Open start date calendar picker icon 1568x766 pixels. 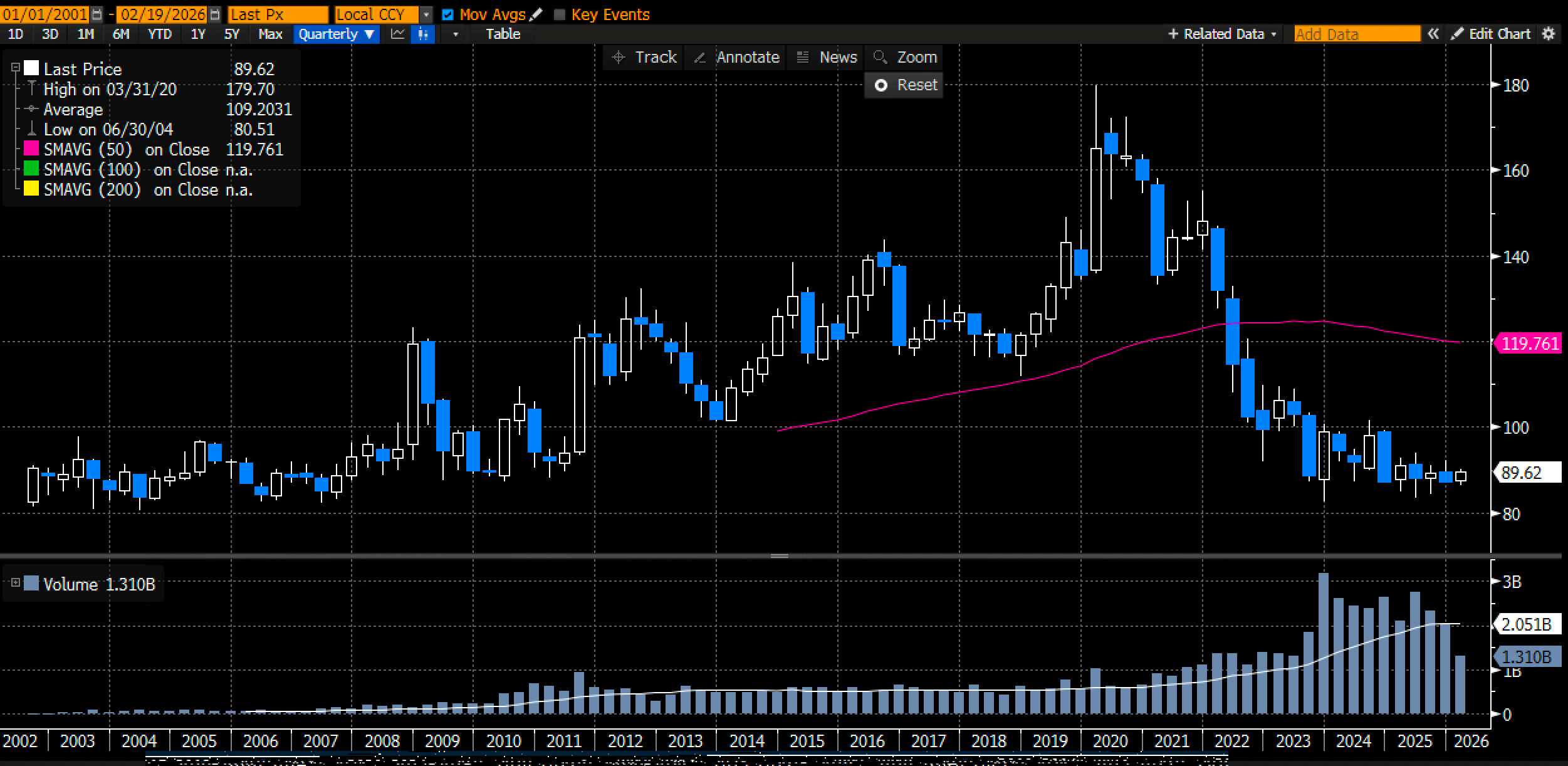pyautogui.click(x=97, y=14)
